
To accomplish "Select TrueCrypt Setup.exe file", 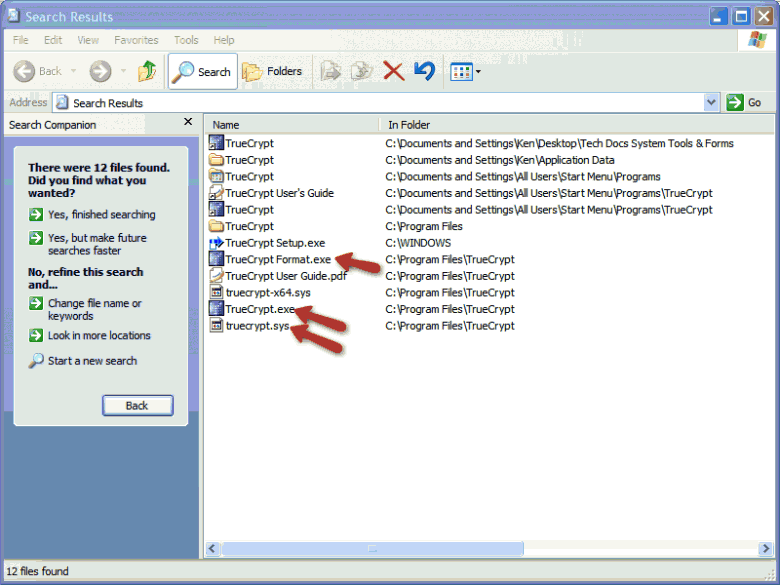I will (x=267, y=243).
